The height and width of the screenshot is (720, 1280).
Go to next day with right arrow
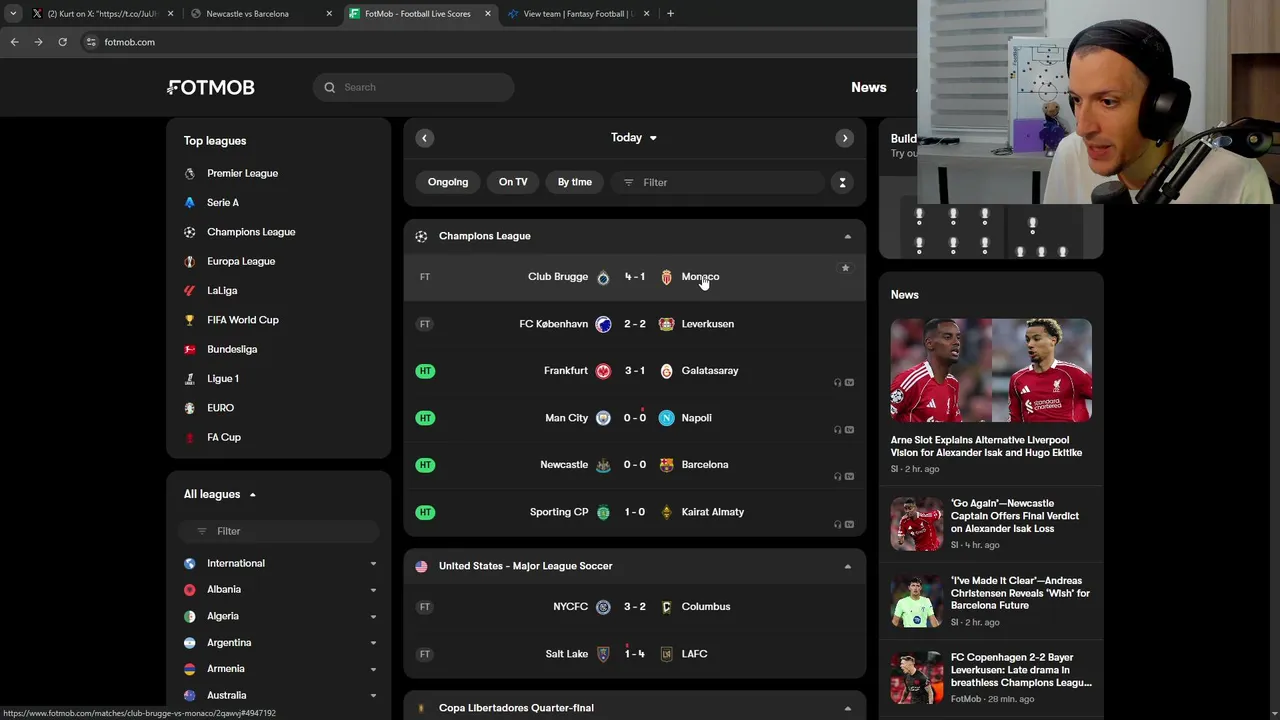pos(845,138)
